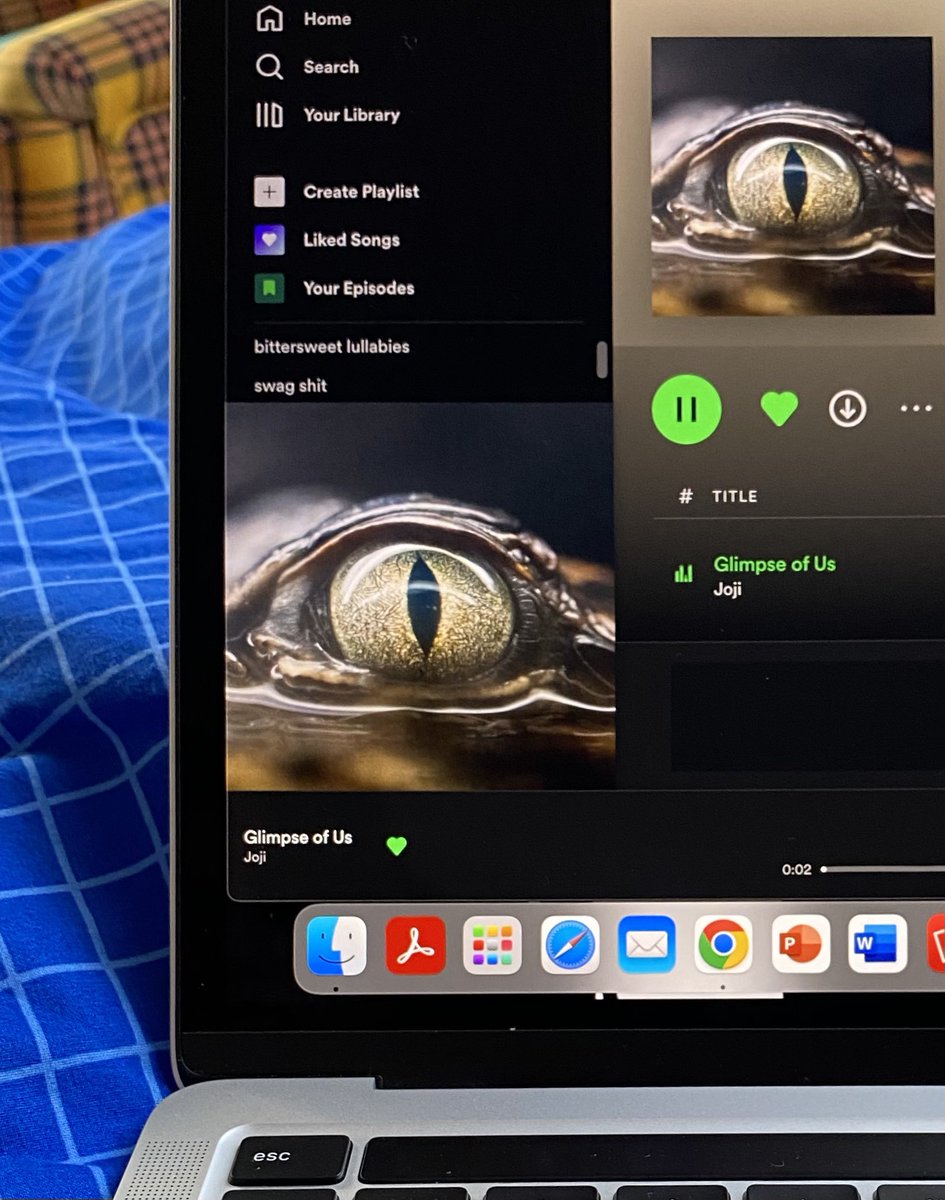This screenshot has height=1200, width=945.
Task: Open Microsoft Word from the Dock
Action: 878,945
